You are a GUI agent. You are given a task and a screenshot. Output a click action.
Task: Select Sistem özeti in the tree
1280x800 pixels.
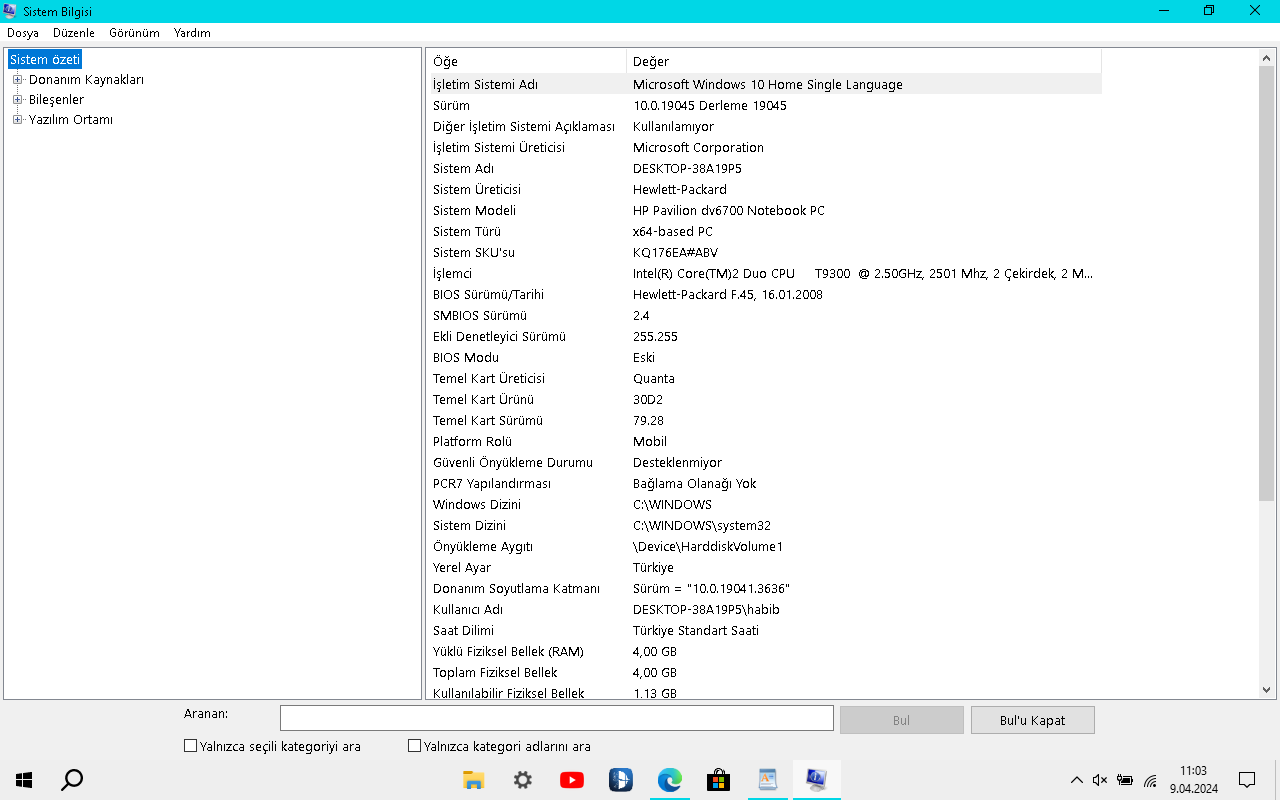(45, 60)
